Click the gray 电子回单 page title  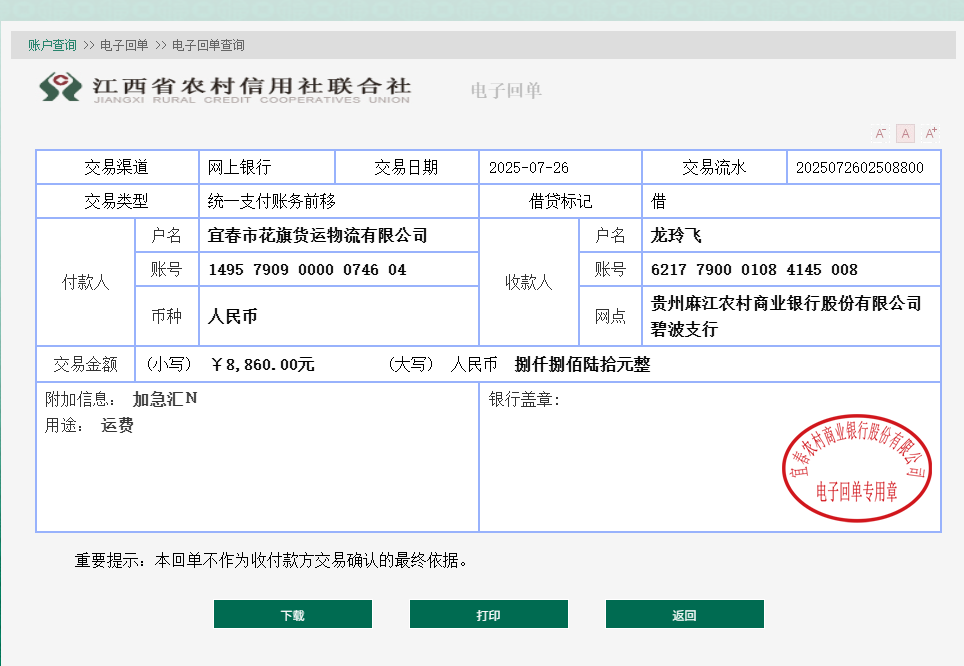tap(506, 90)
